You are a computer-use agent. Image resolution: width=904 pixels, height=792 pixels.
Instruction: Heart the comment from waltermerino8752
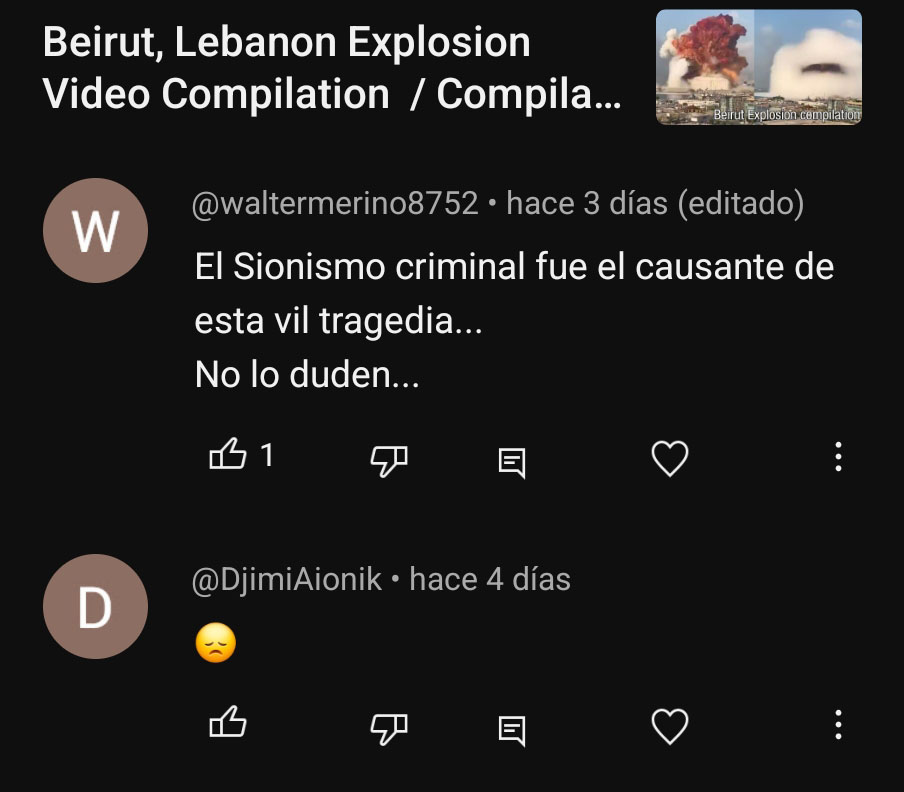[670, 458]
